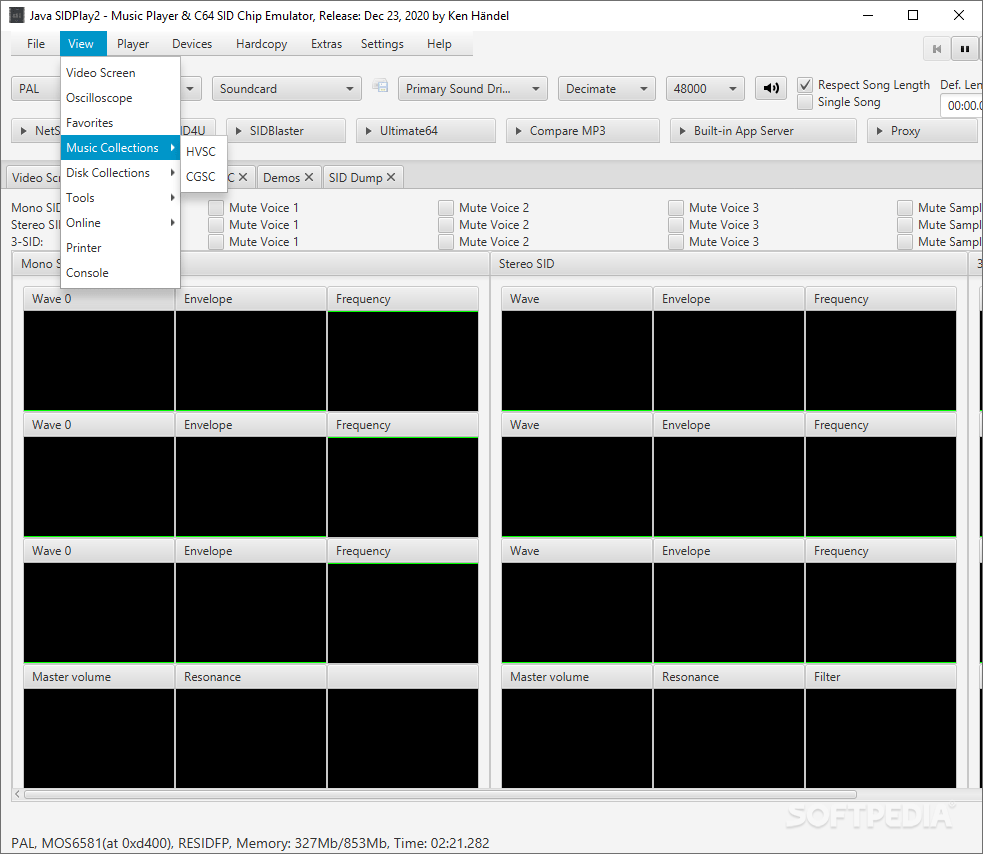Click the default length time field
Viewport: 983px width, 854px height.
tap(962, 106)
